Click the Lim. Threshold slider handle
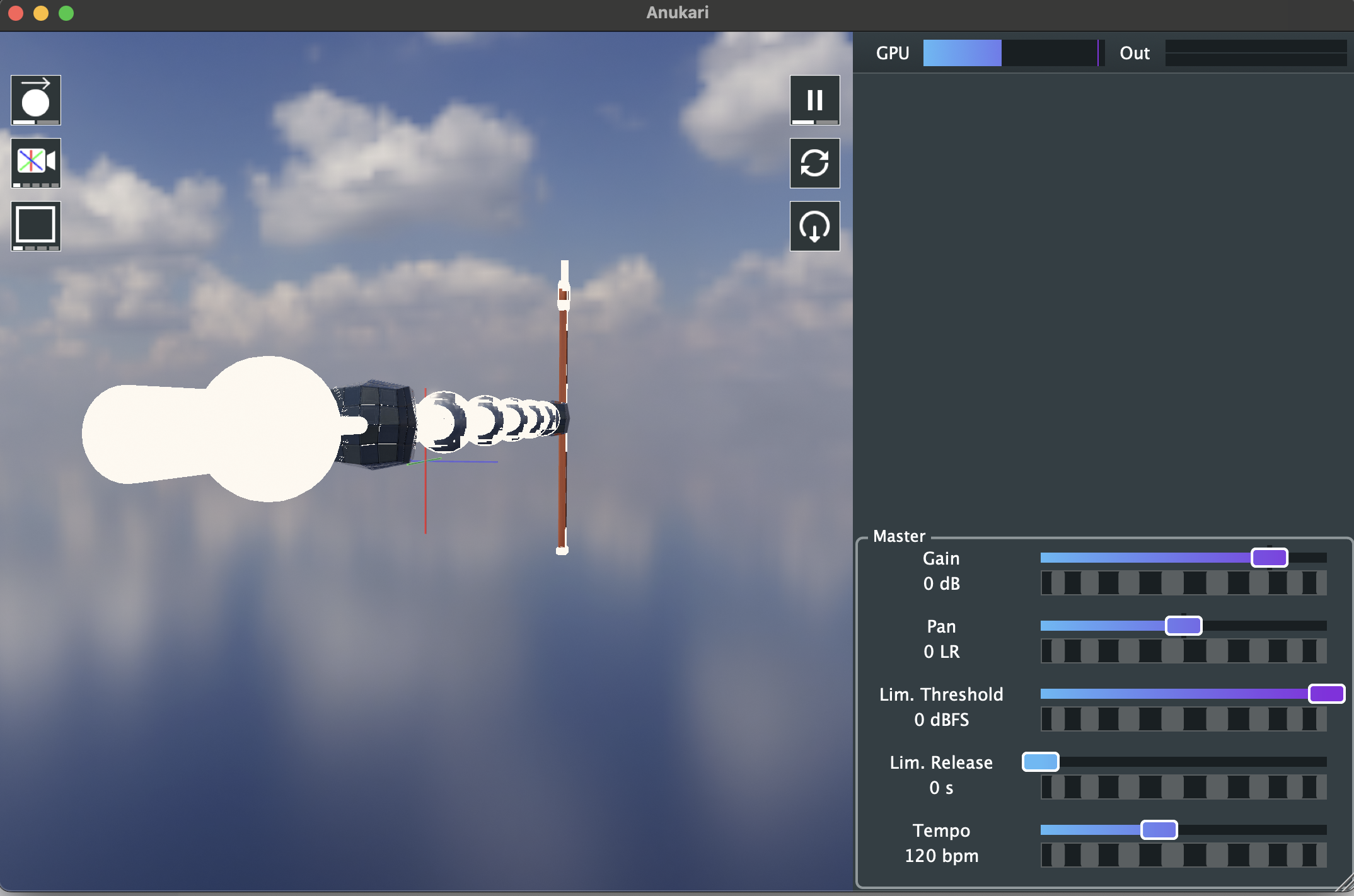The height and width of the screenshot is (896, 1354). click(1326, 694)
